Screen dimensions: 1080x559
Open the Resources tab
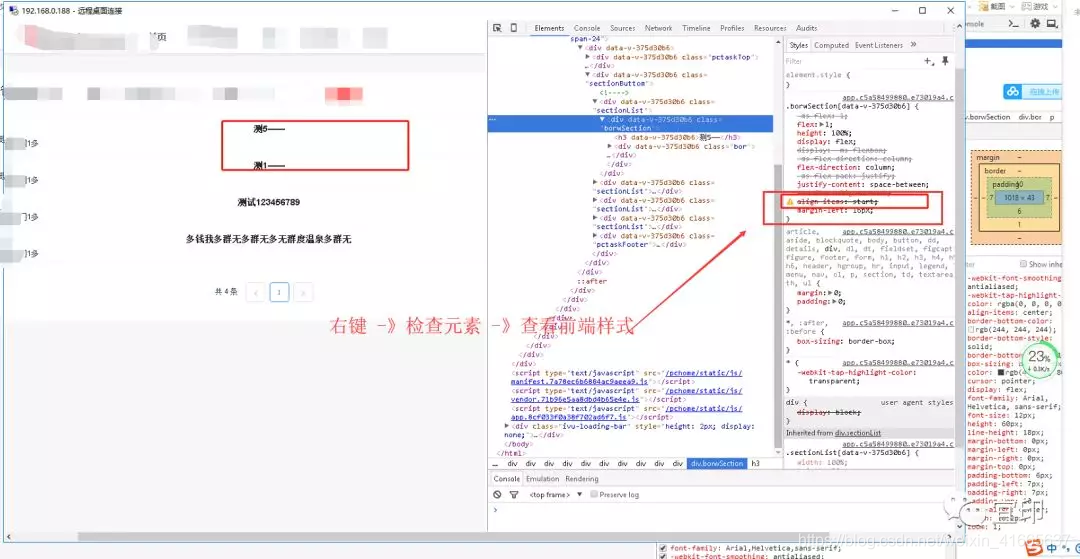click(x=770, y=28)
